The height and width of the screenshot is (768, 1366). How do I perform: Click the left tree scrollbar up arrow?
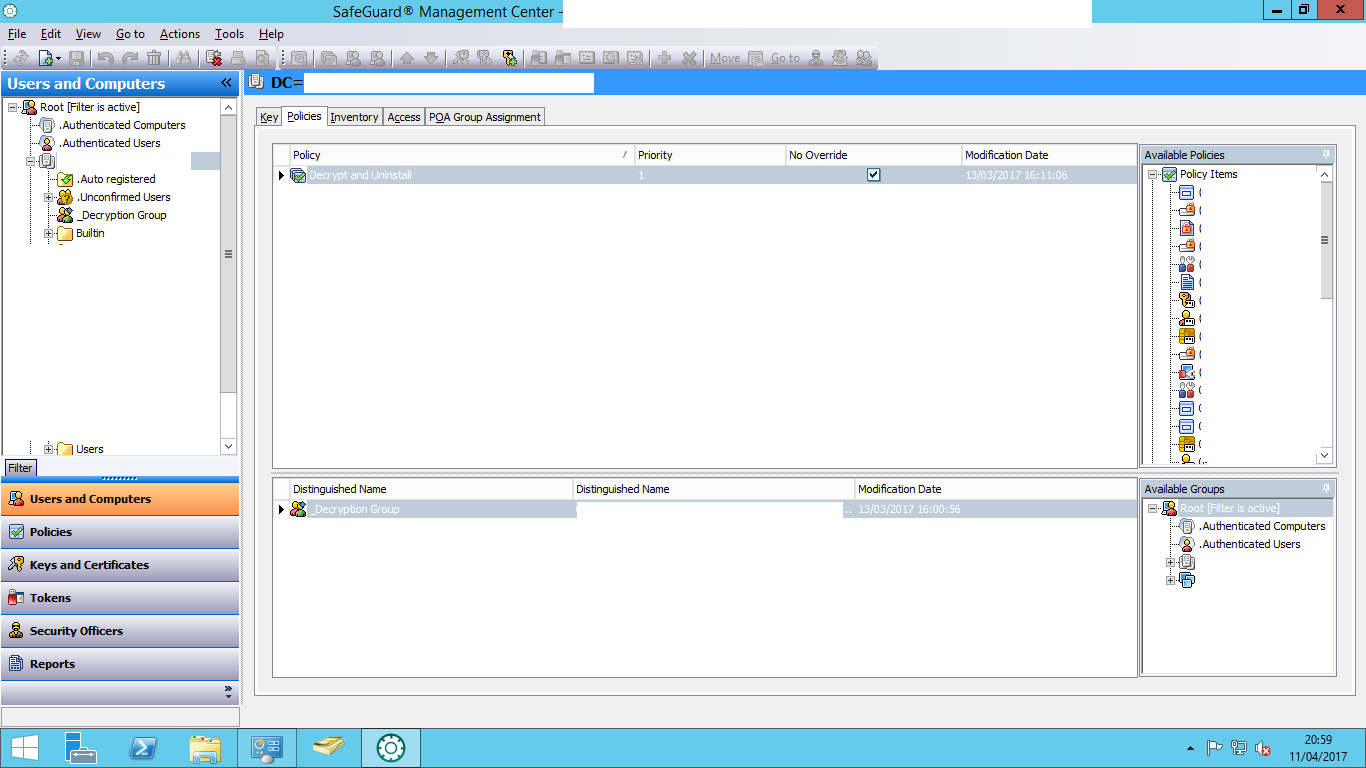pyautogui.click(x=228, y=107)
